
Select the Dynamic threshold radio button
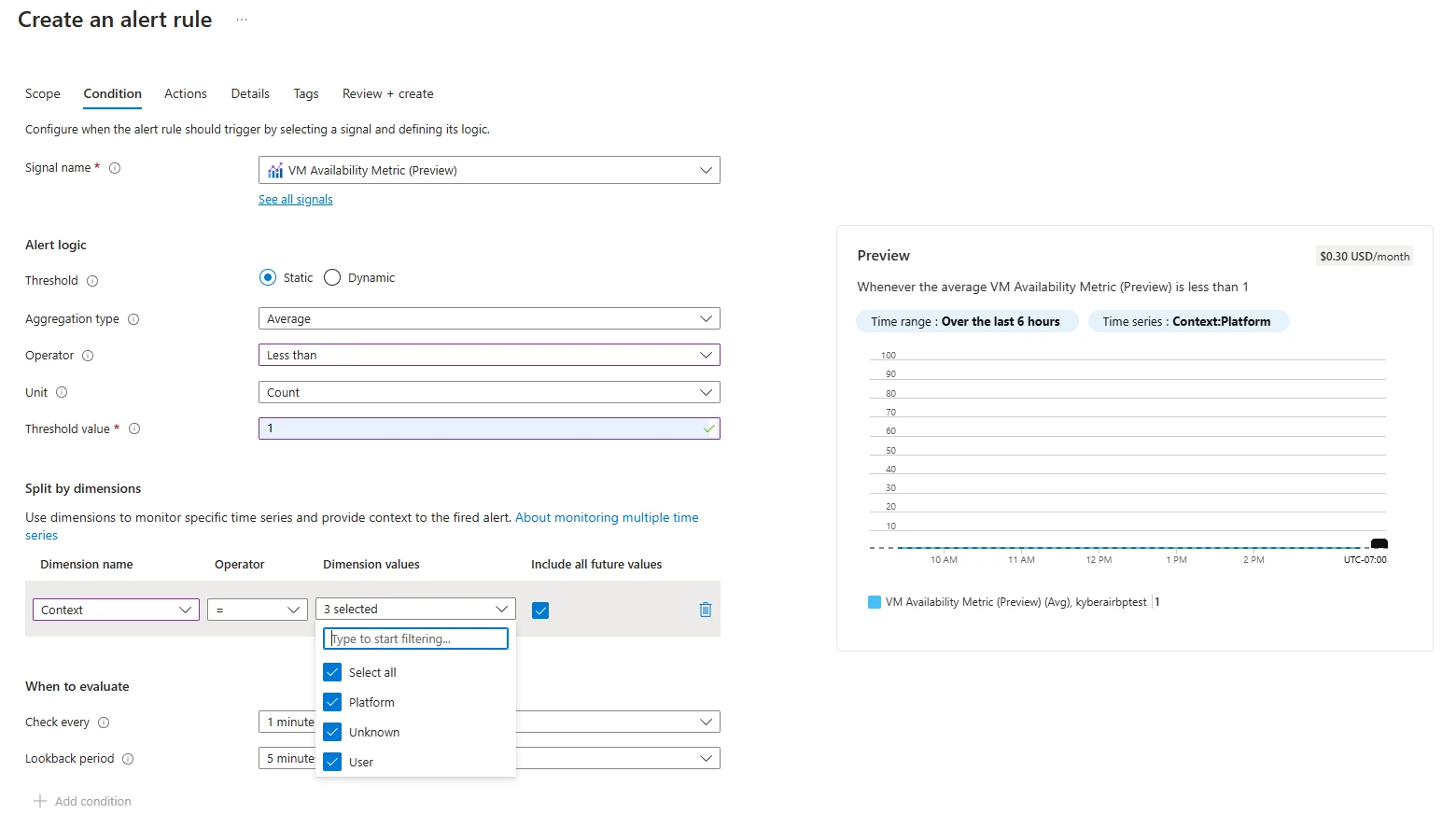click(331, 277)
